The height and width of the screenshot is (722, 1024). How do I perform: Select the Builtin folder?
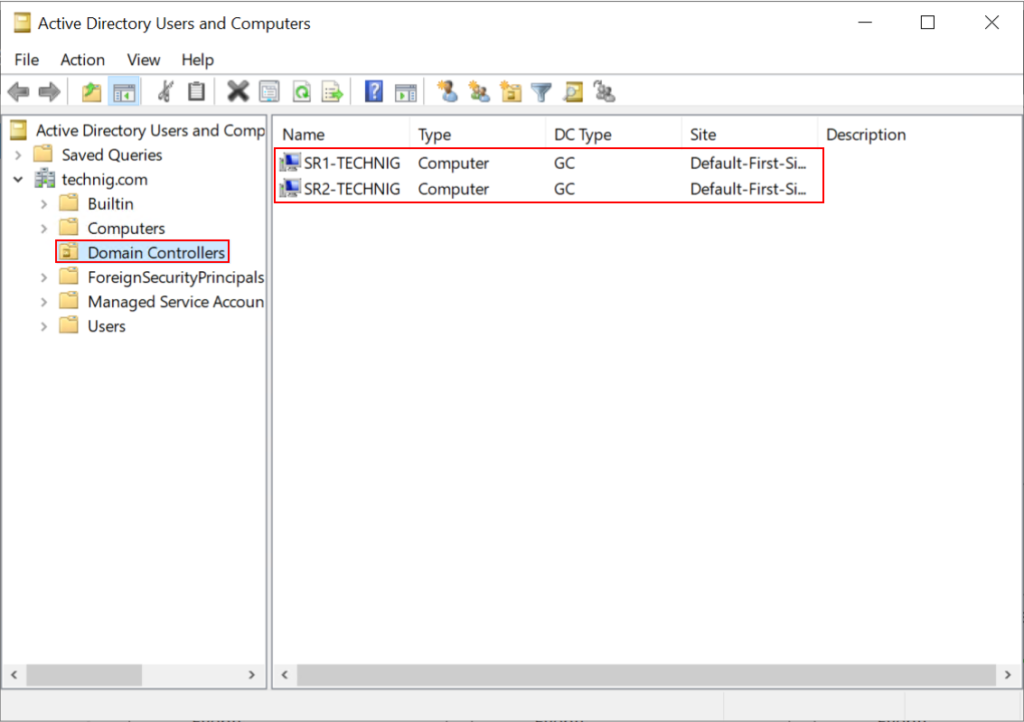pyautogui.click(x=110, y=204)
